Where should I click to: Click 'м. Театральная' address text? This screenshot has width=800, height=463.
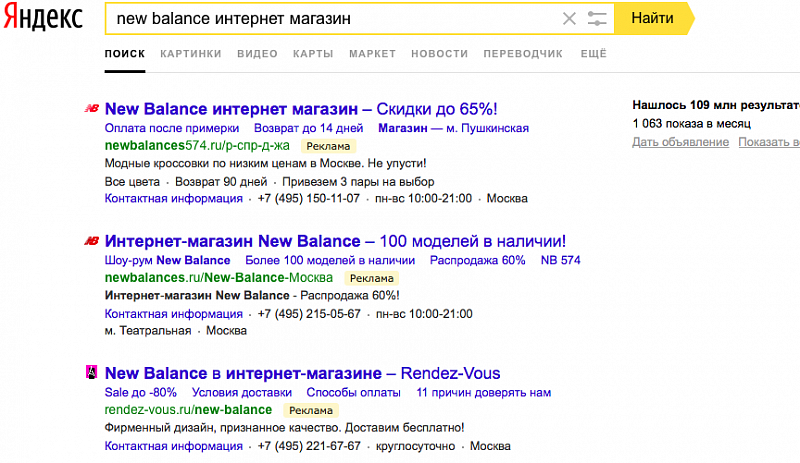148,331
